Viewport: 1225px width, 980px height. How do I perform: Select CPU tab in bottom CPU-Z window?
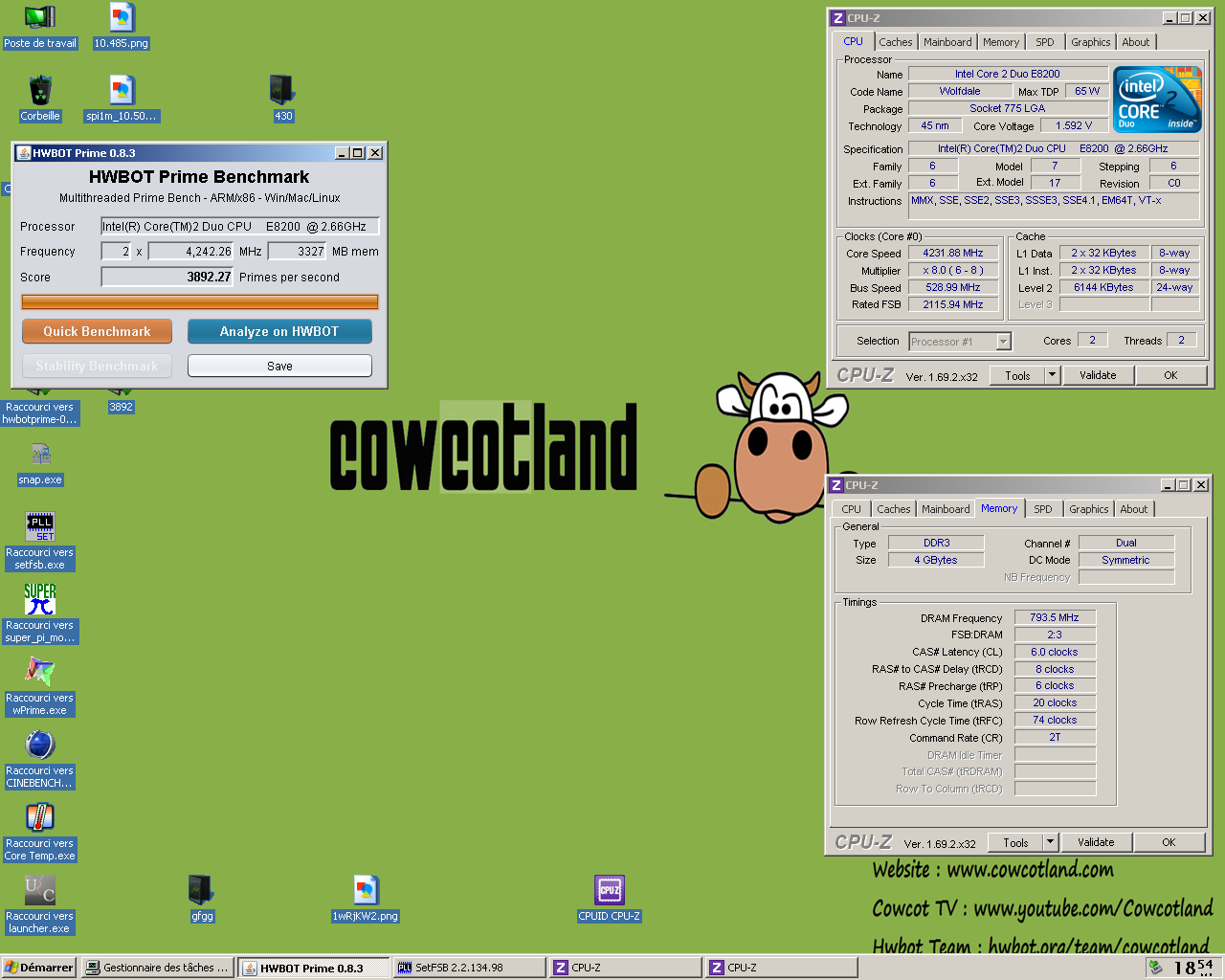851,509
